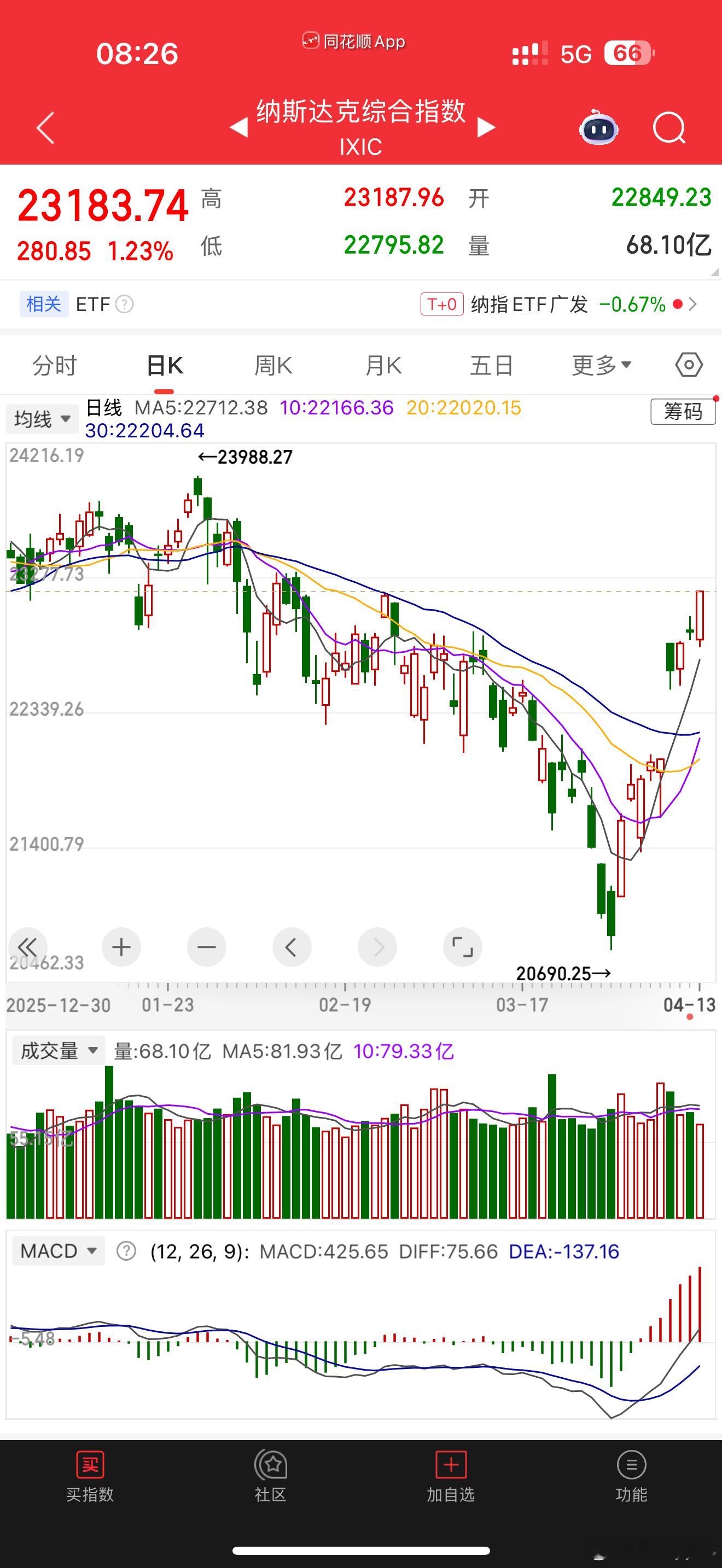Expand quote details corner triangle
Screen dimensions: 722x1568
click(714, 272)
